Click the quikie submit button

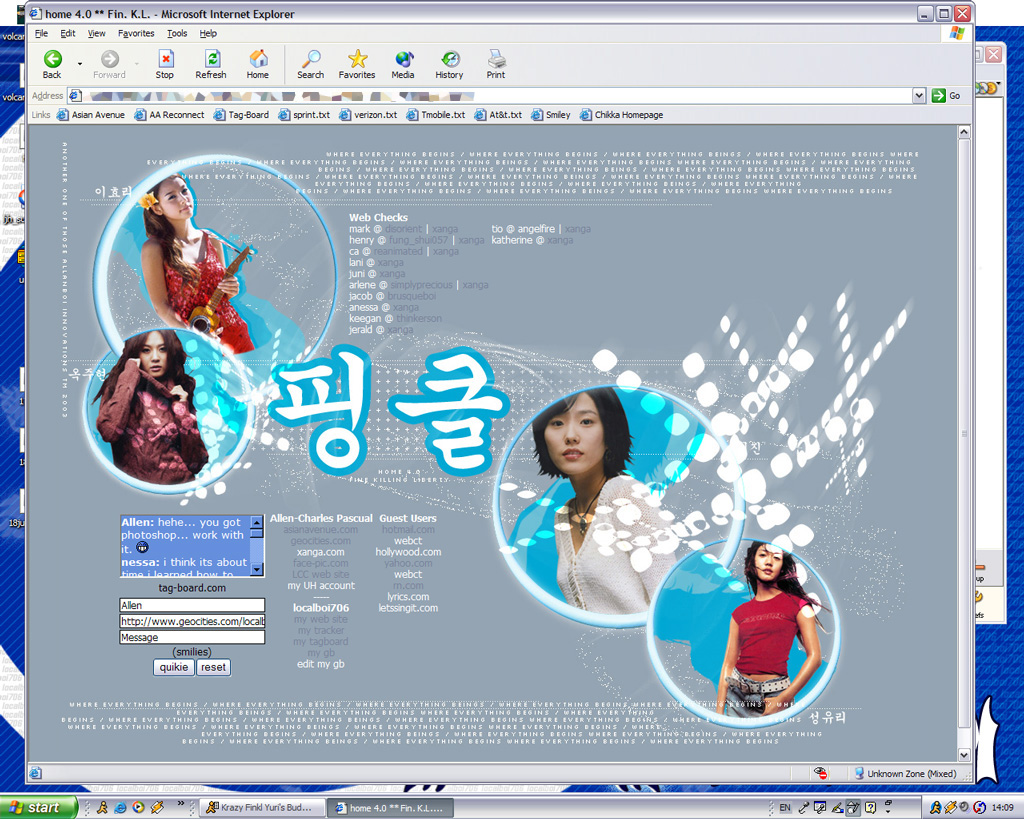click(x=174, y=667)
